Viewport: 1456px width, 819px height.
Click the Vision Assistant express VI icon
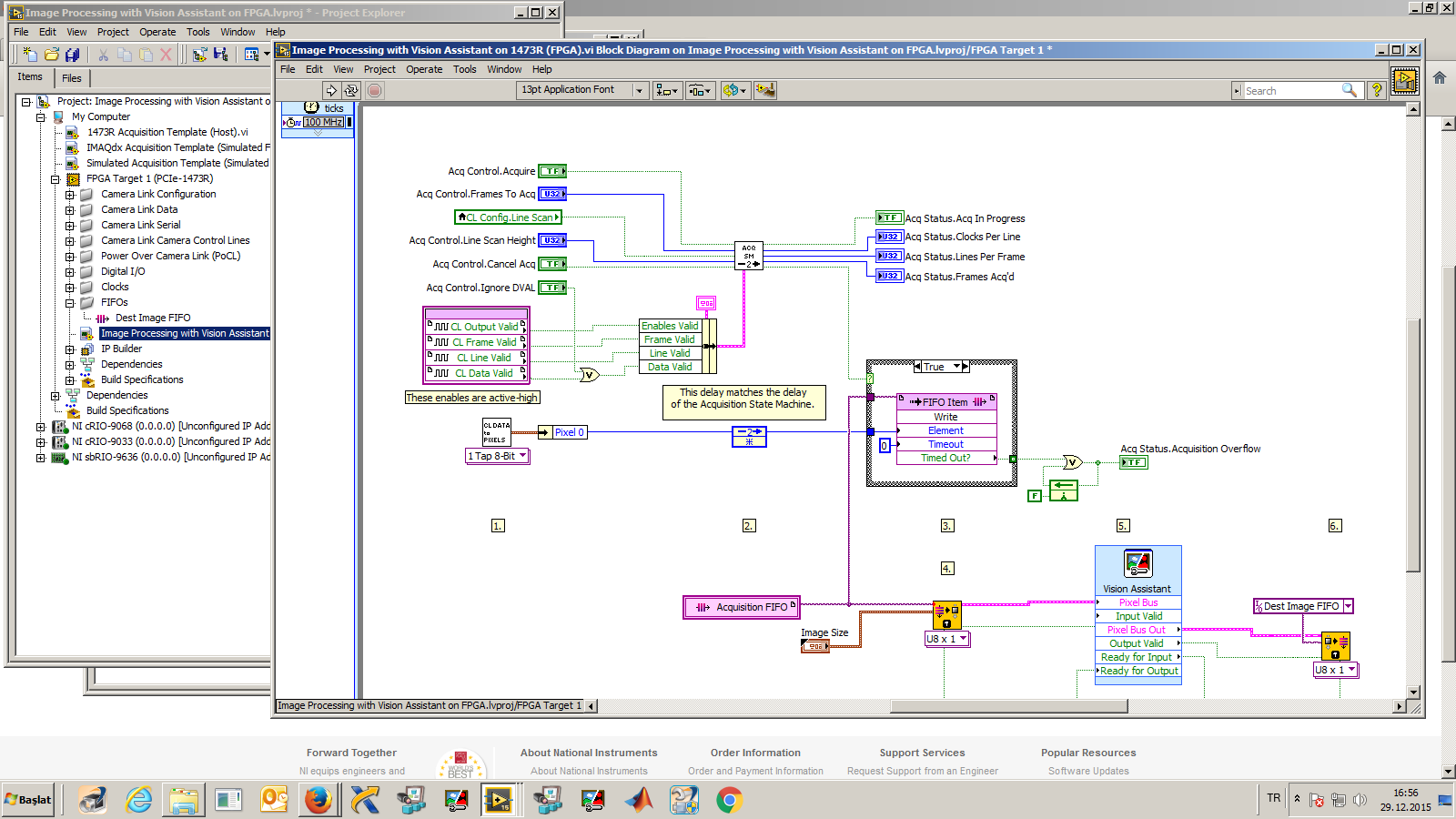1138,563
